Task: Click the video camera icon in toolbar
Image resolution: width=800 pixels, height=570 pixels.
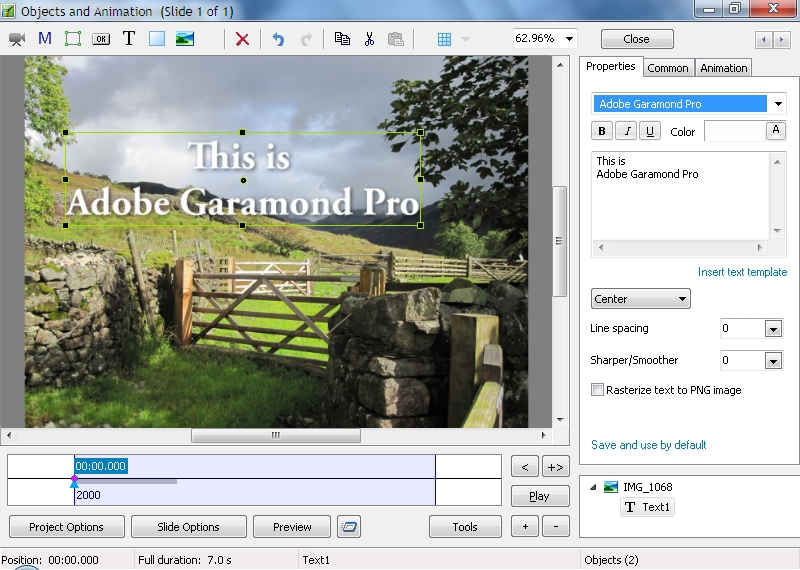Action: (17, 39)
